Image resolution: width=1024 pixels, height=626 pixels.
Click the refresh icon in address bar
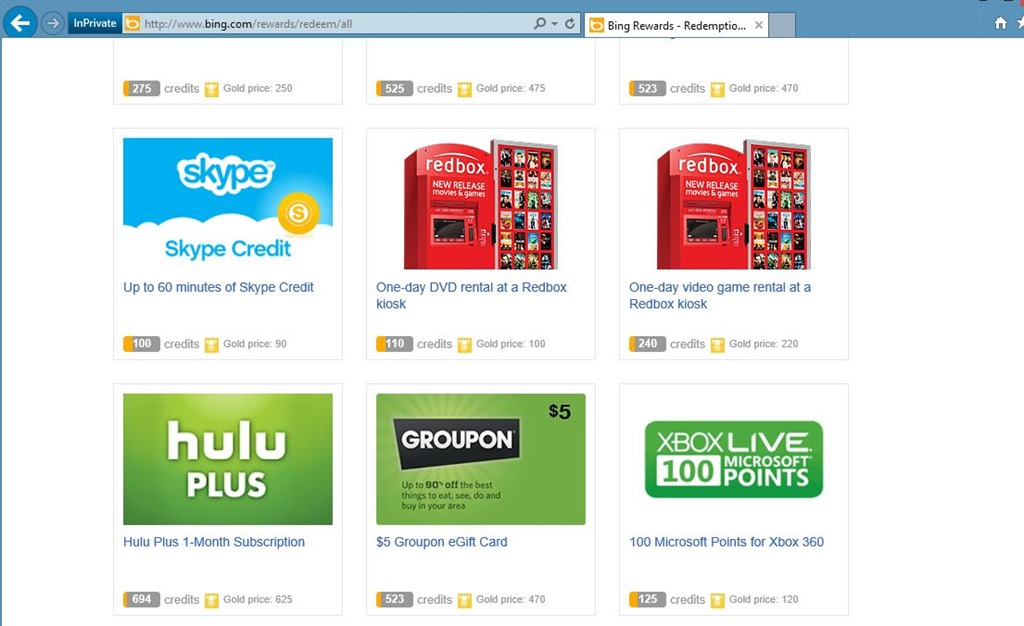pyautogui.click(x=570, y=23)
